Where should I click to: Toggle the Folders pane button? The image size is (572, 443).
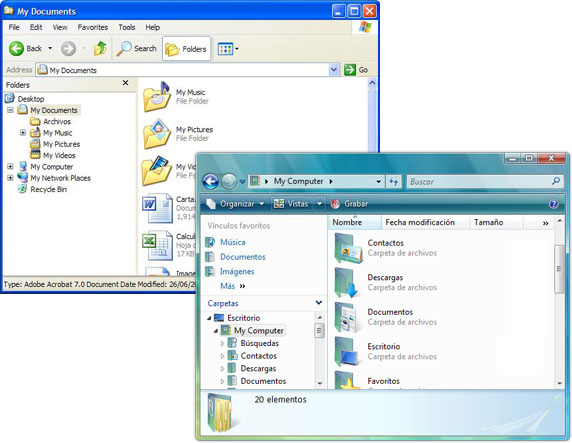[x=186, y=49]
